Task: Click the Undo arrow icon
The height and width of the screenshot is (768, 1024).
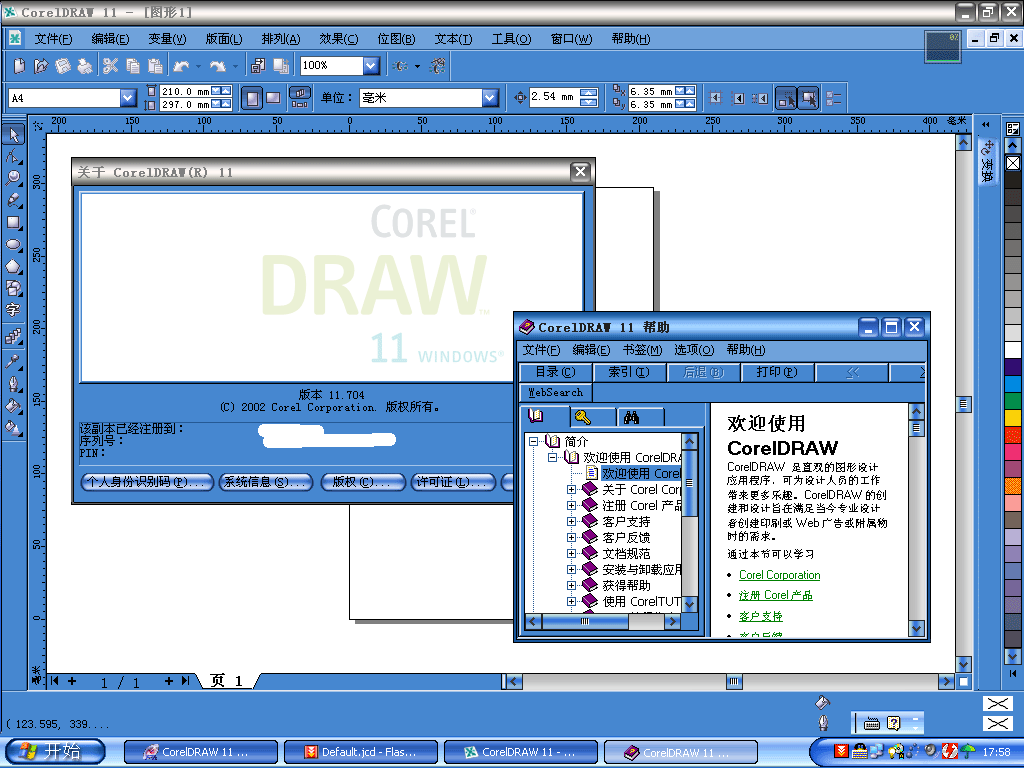Action: pyautogui.click(x=181, y=65)
